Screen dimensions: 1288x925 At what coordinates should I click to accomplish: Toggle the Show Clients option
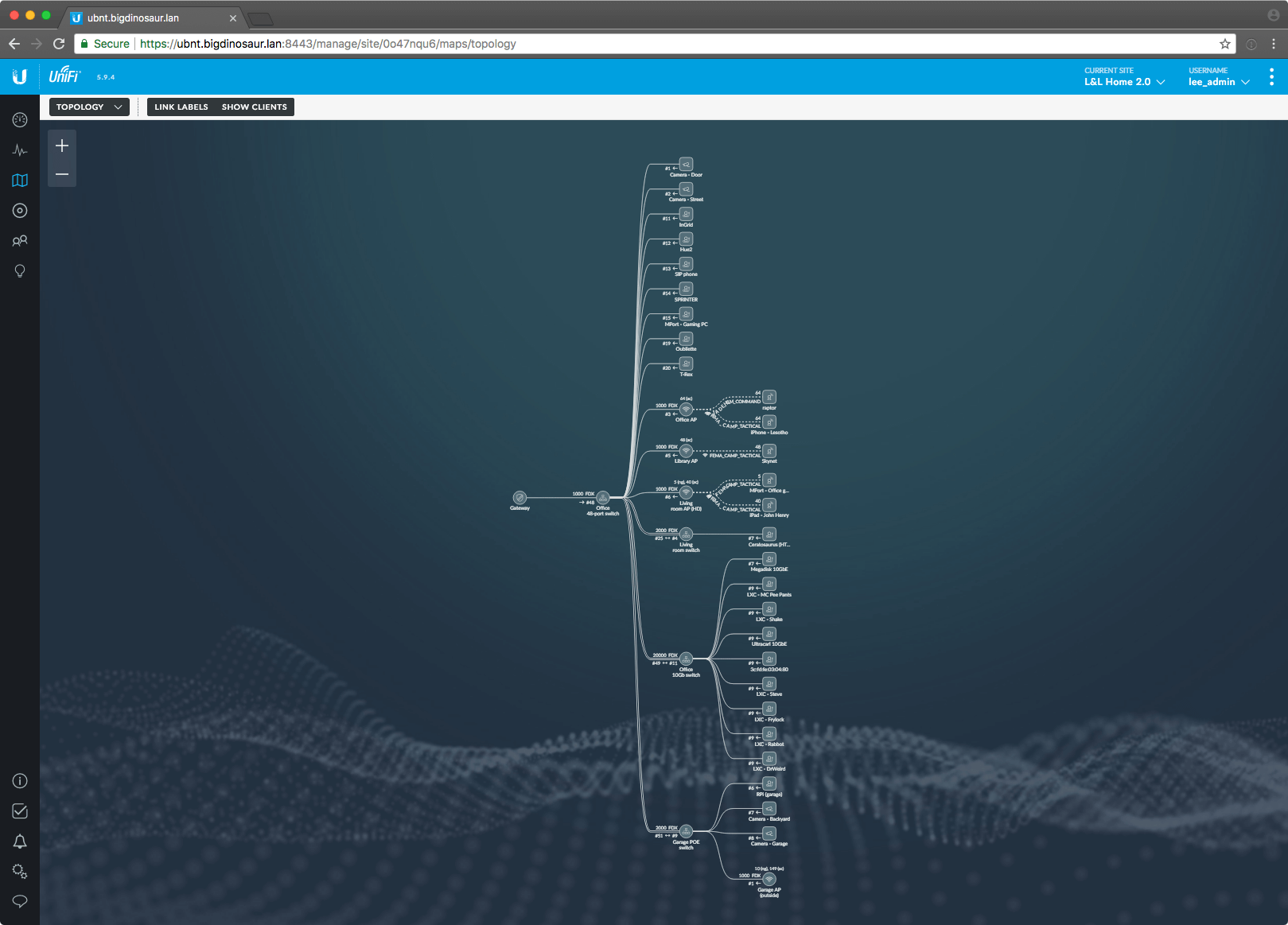[x=254, y=107]
